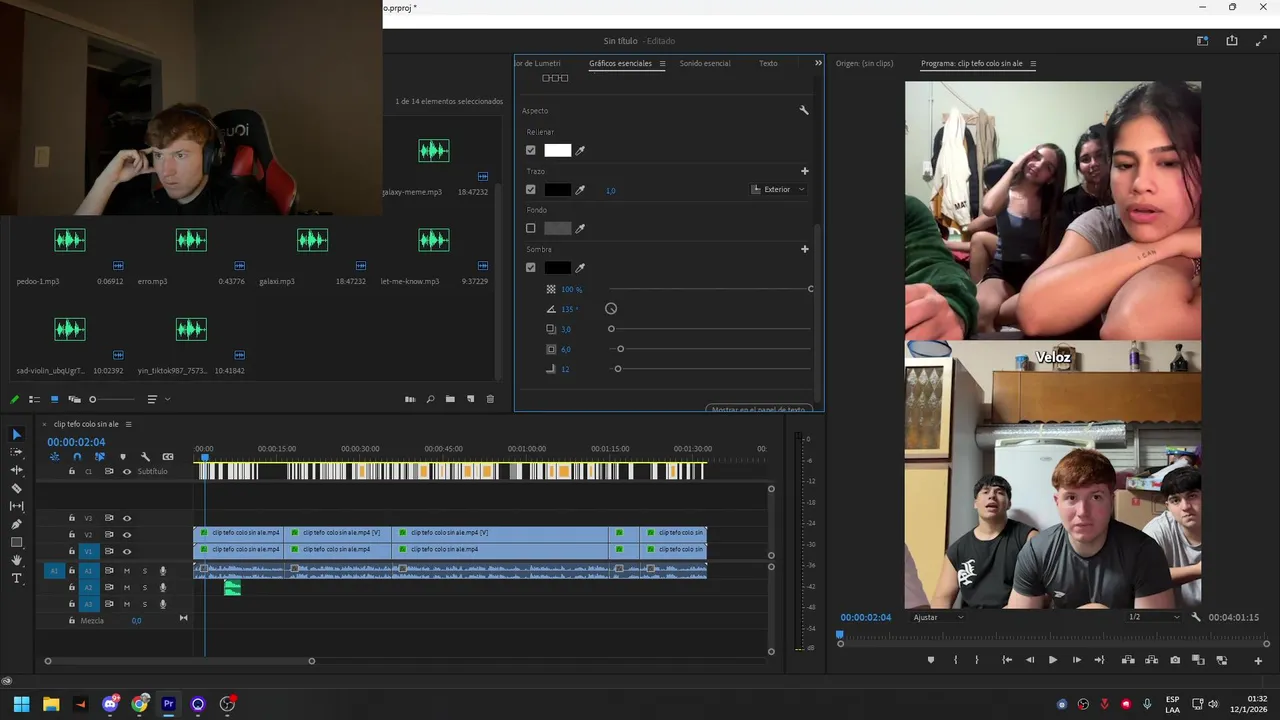Viewport: 1280px width, 720px height.
Task: Click the black Sombra shadow swatch
Action: pos(558,267)
